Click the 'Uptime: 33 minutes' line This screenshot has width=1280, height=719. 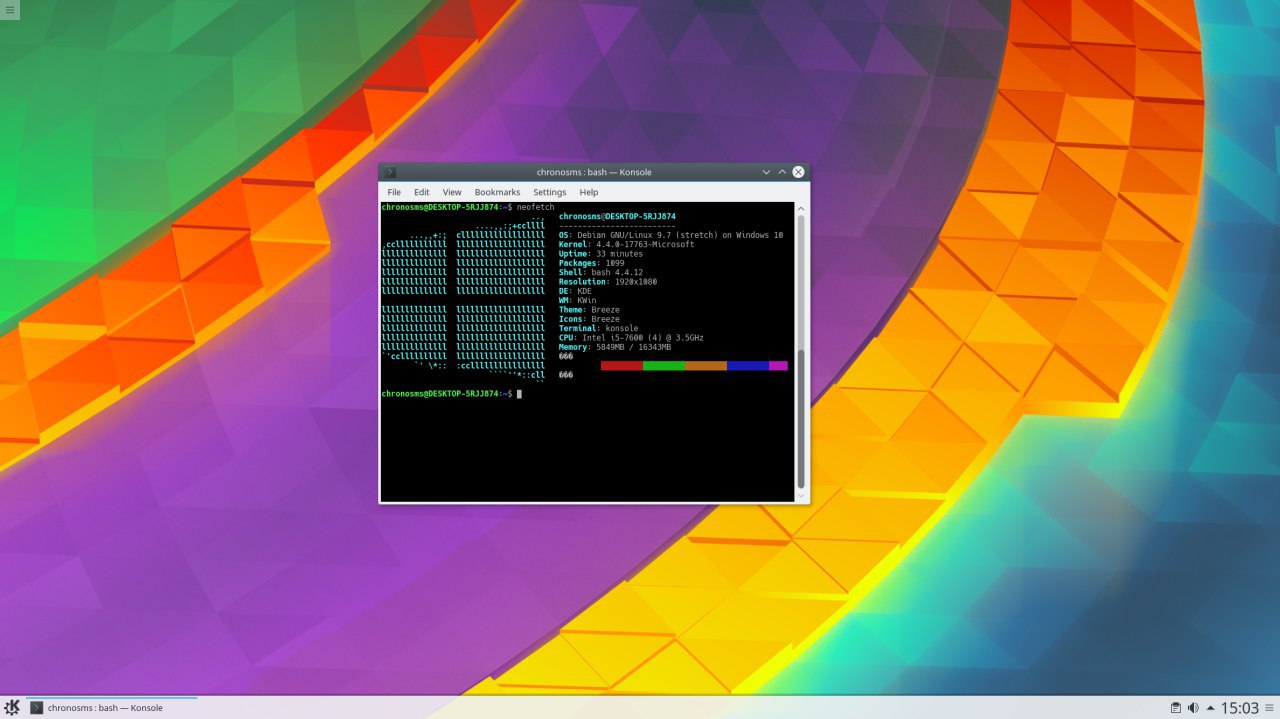click(600, 254)
